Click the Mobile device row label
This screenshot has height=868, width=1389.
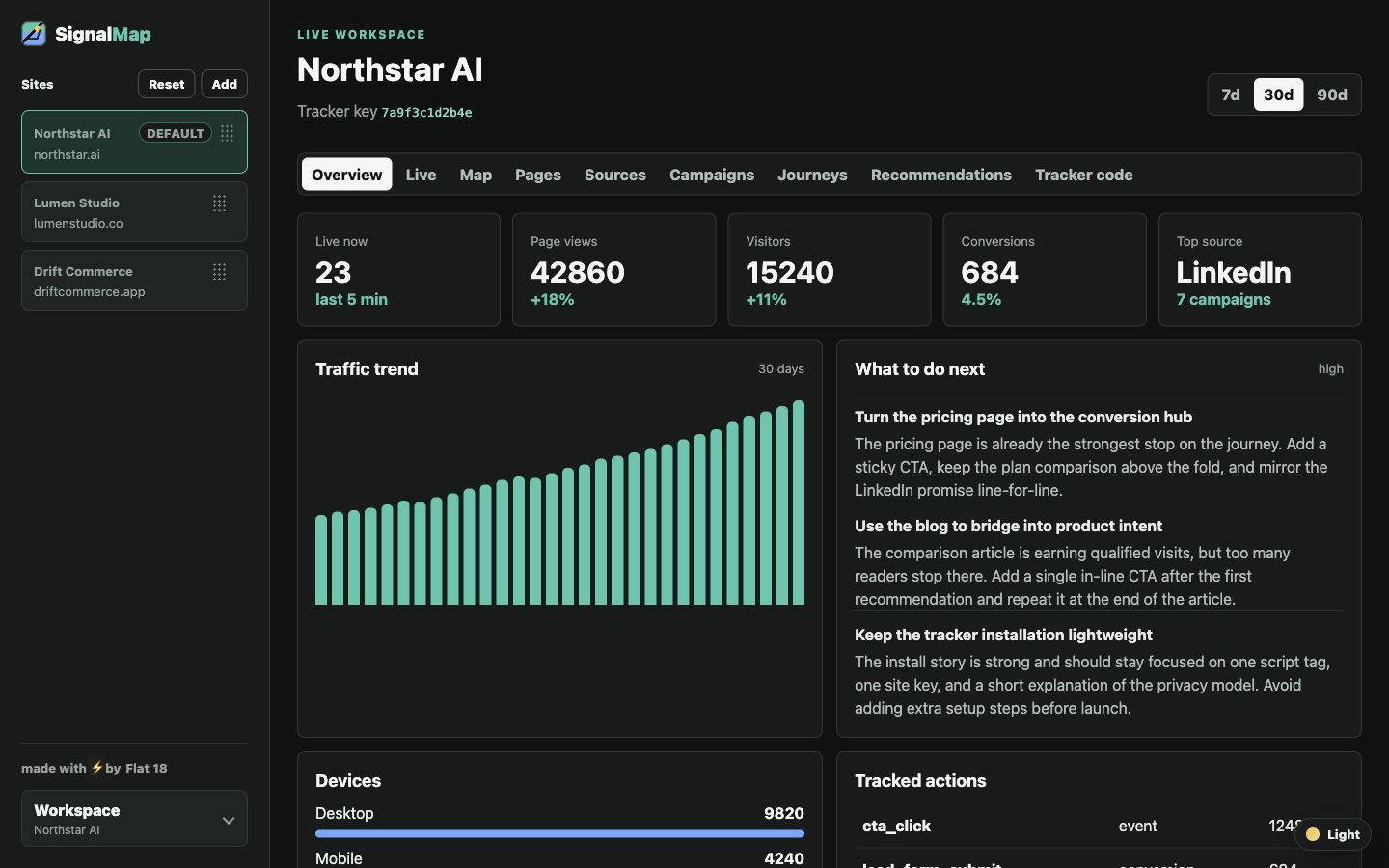click(339, 858)
